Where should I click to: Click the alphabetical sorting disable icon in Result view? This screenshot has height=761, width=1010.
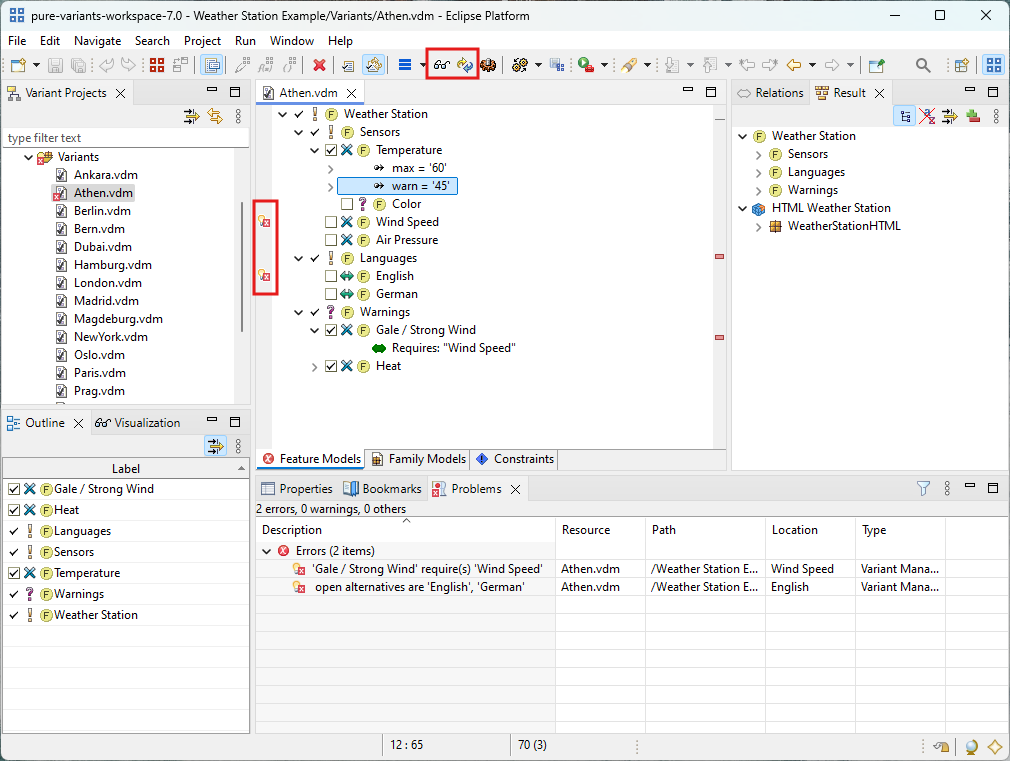927,117
